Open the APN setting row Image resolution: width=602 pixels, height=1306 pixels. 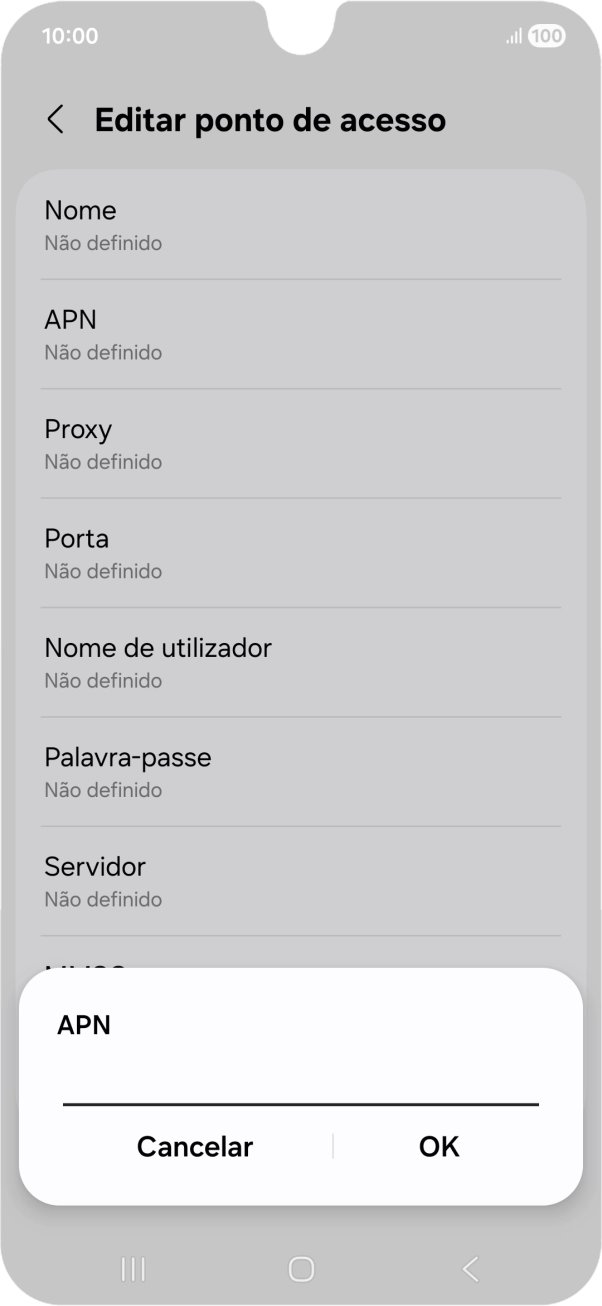(300, 334)
